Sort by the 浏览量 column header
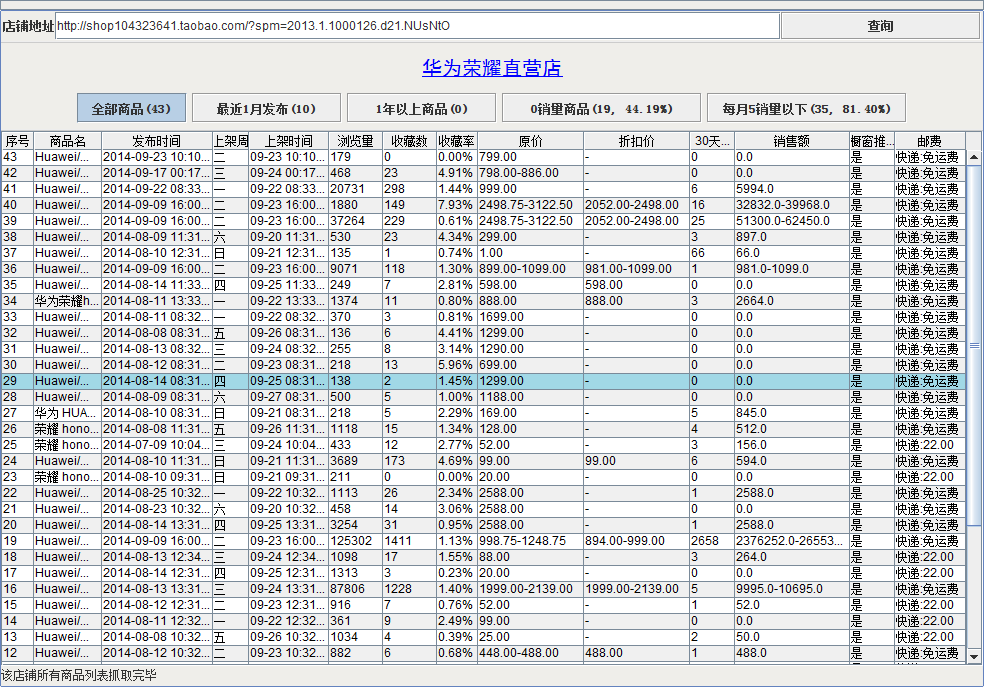Viewport: 984px width, 687px height. click(355, 141)
